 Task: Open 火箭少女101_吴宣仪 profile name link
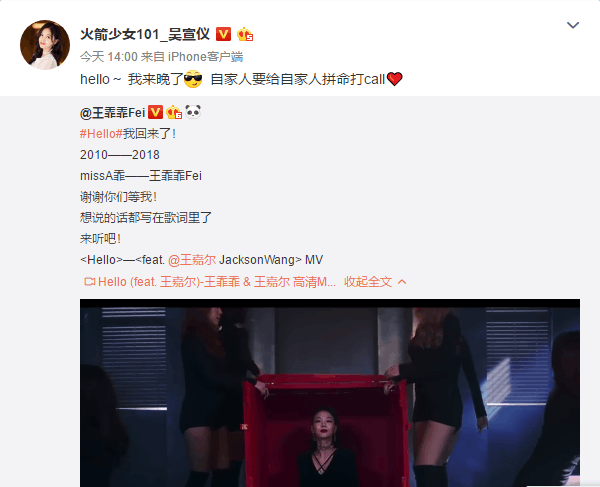tap(145, 34)
